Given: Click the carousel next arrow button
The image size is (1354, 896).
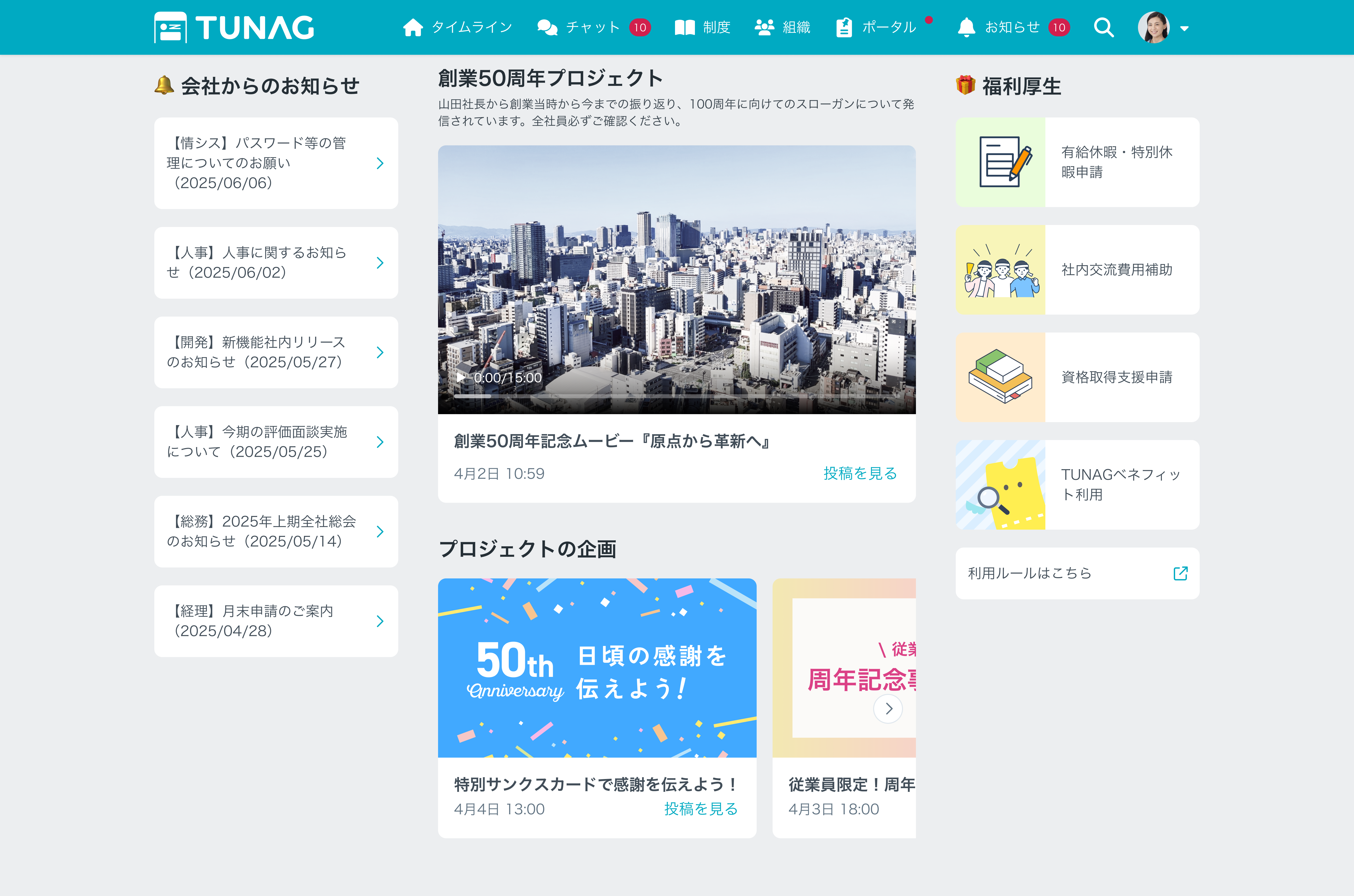Looking at the screenshot, I should tap(888, 709).
